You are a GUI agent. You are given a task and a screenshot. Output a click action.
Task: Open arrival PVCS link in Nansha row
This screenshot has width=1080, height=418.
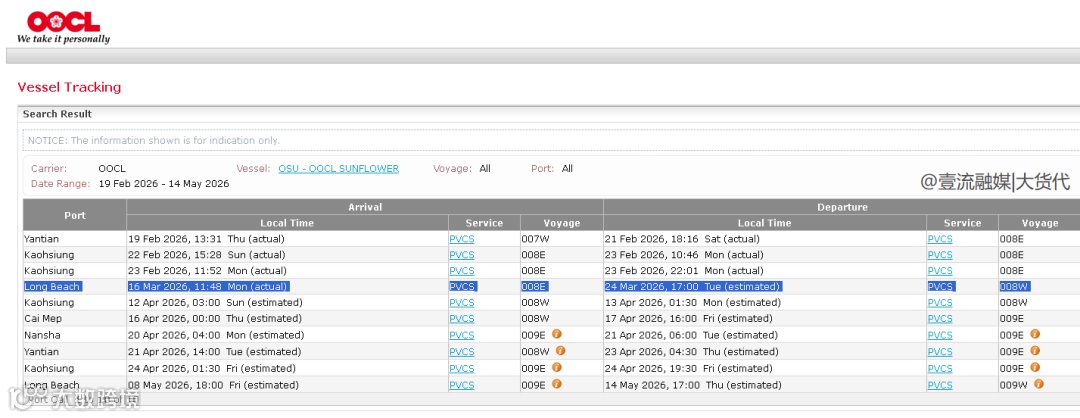point(461,335)
